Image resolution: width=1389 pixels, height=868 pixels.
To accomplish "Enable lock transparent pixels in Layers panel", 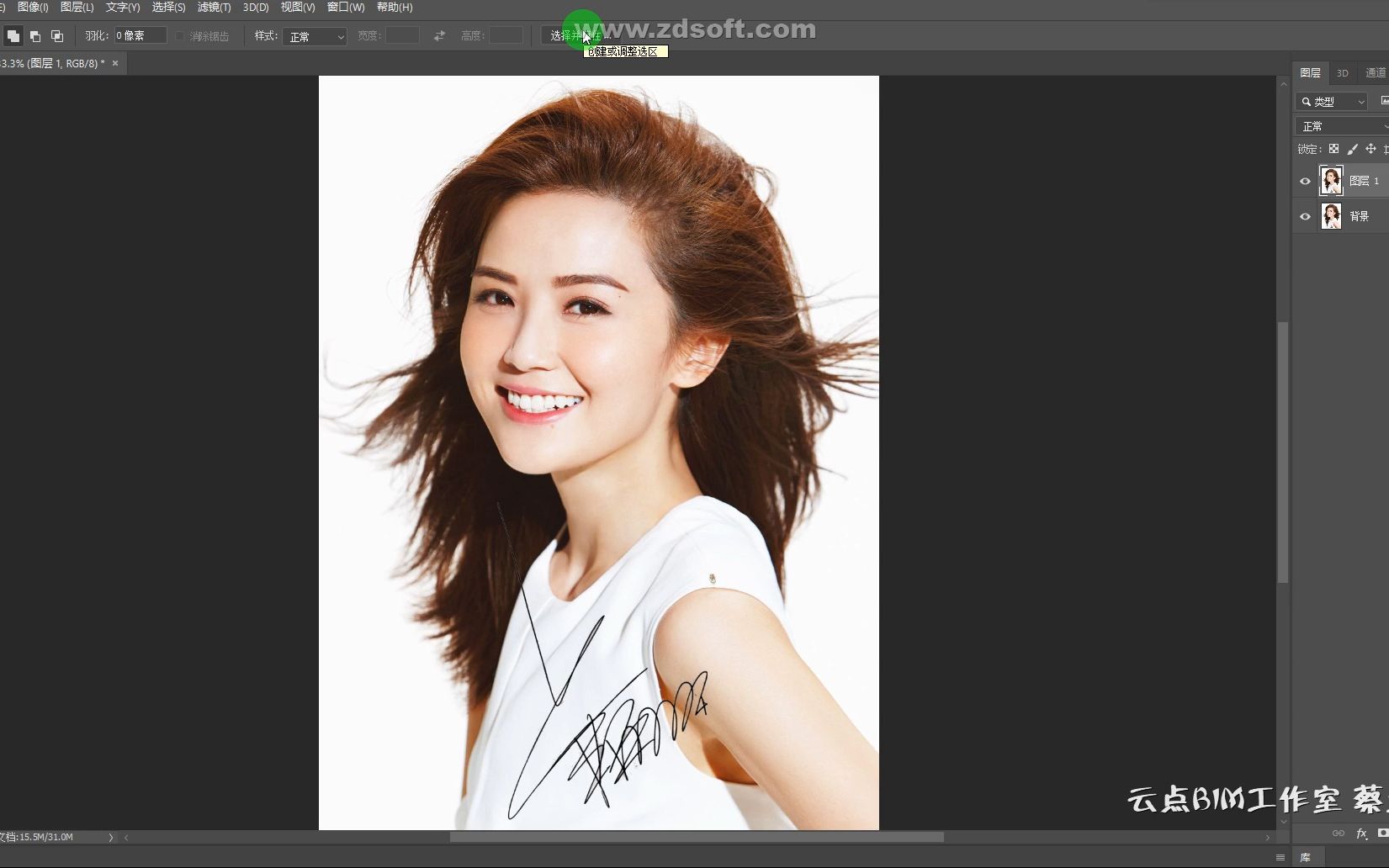I will point(1333,149).
